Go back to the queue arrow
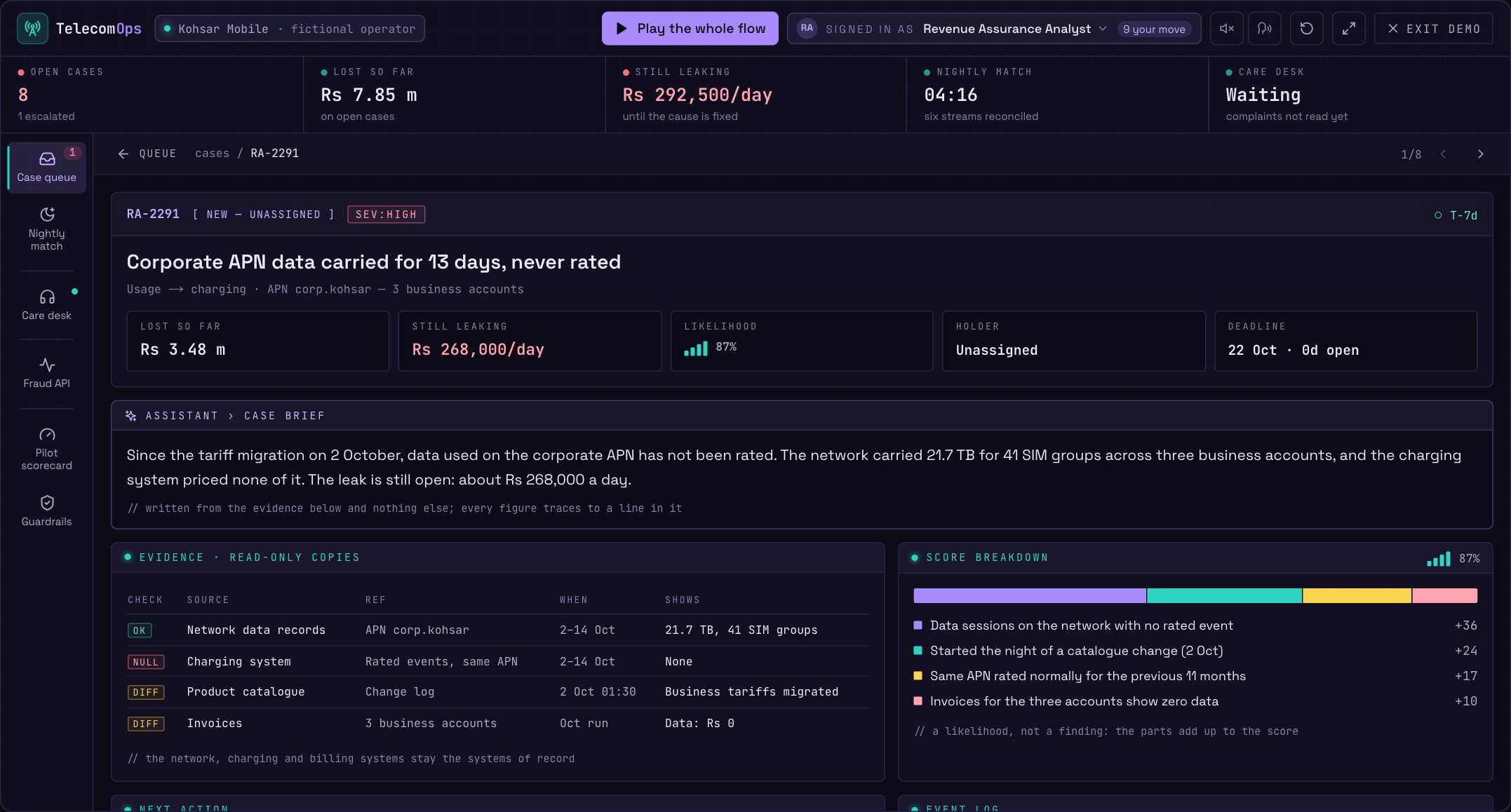This screenshot has height=812, width=1511. 123,154
